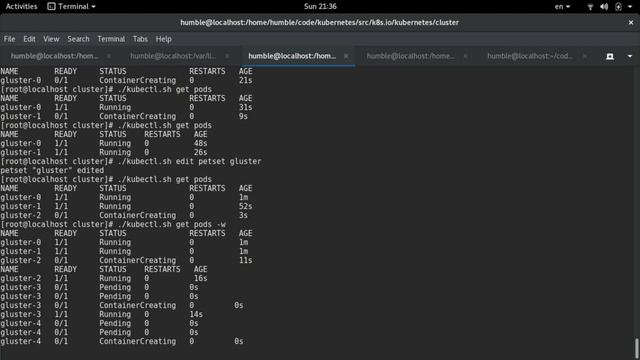Click the gluster-3 Running row aged 14s
640x360 pixels.
(101, 314)
